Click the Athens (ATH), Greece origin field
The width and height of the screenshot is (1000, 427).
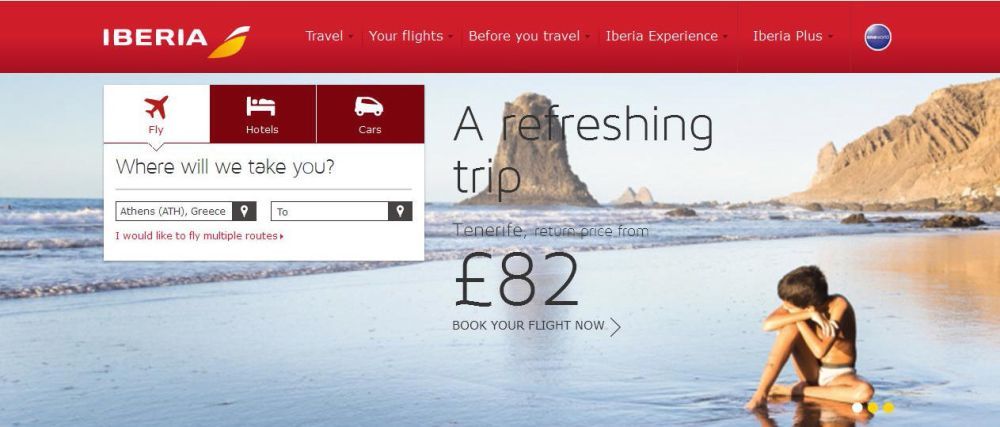point(173,211)
